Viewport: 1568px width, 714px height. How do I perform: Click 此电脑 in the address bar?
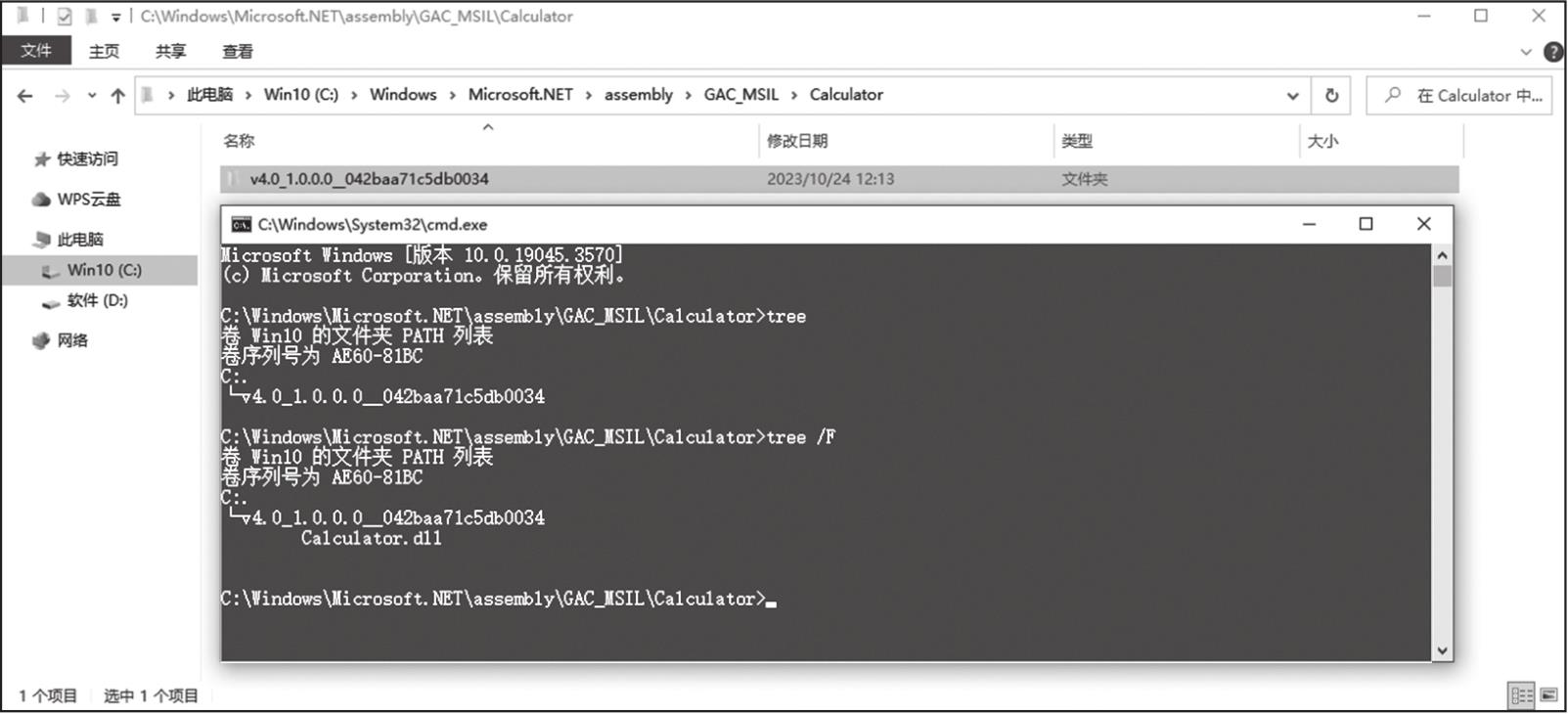(209, 95)
